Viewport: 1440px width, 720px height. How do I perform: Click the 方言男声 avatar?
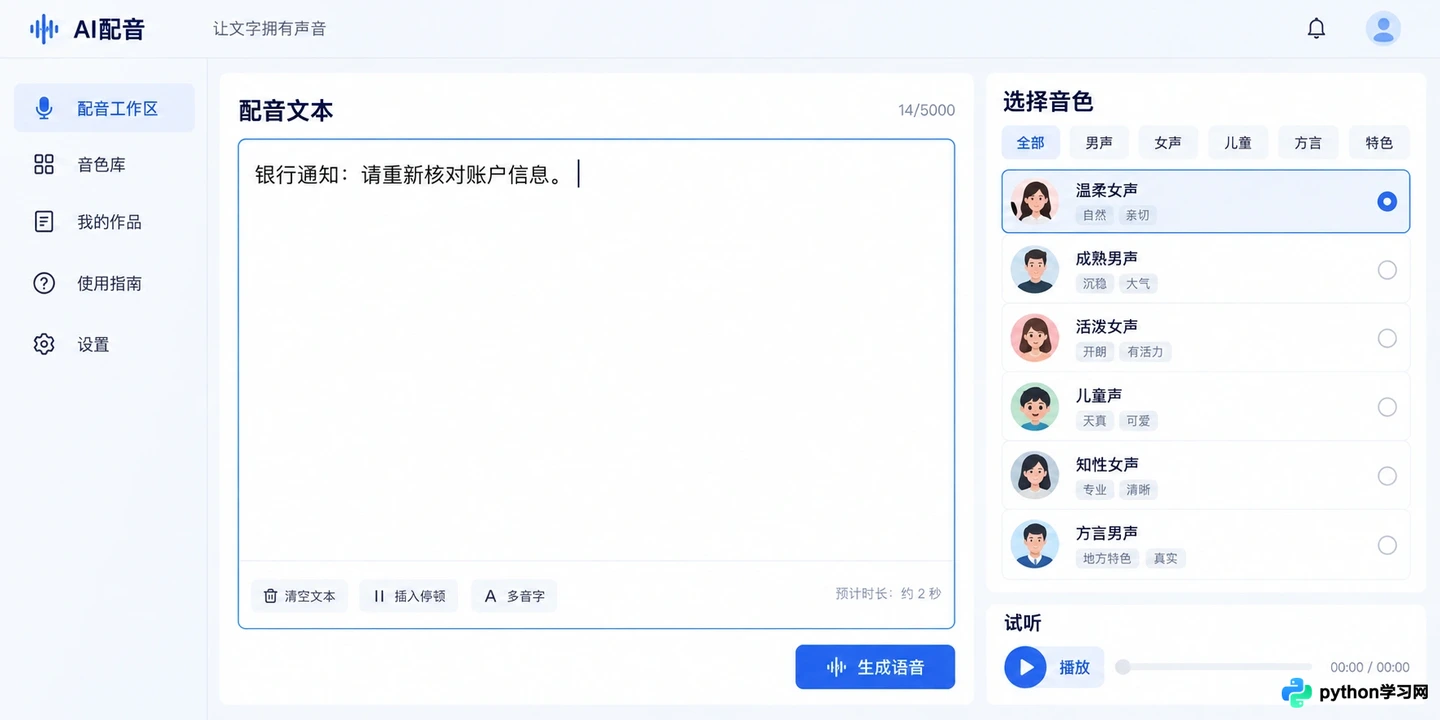1034,545
